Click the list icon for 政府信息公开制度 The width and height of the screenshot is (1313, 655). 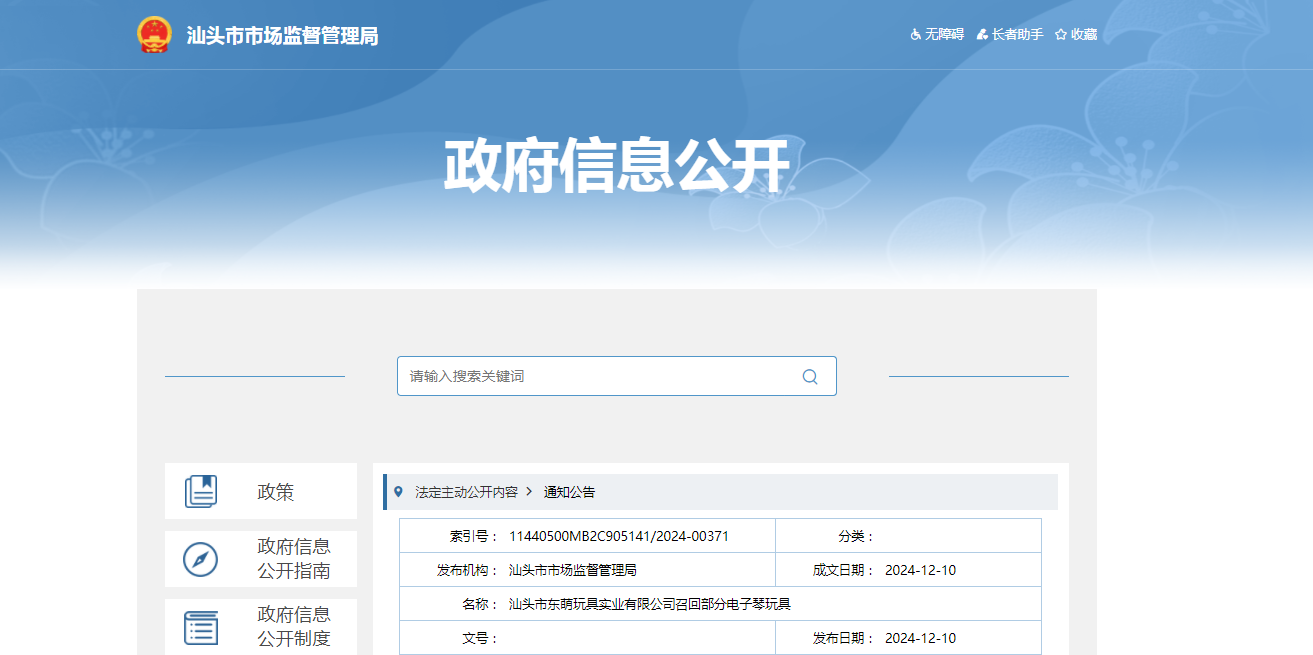click(x=201, y=627)
